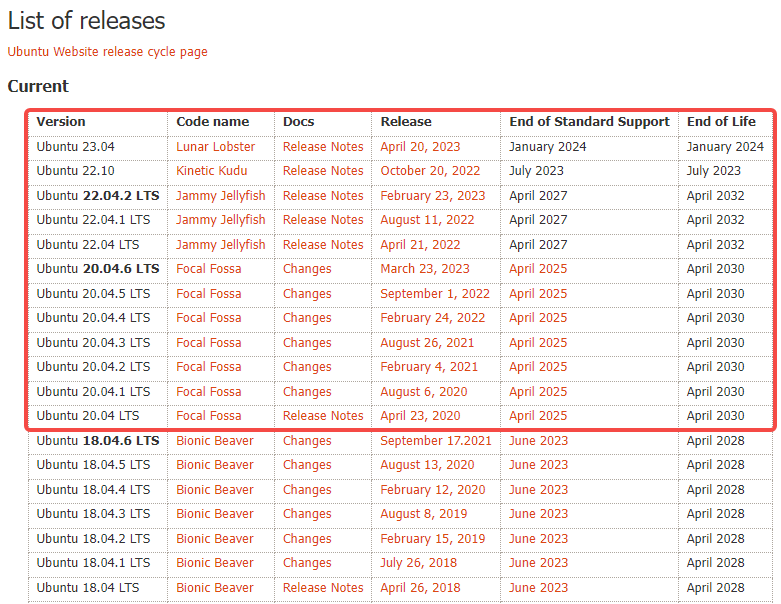Viewport: 781px width, 604px height.
Task: Open the Kinetic Kudu code name link
Action: pyautogui.click(x=211, y=171)
